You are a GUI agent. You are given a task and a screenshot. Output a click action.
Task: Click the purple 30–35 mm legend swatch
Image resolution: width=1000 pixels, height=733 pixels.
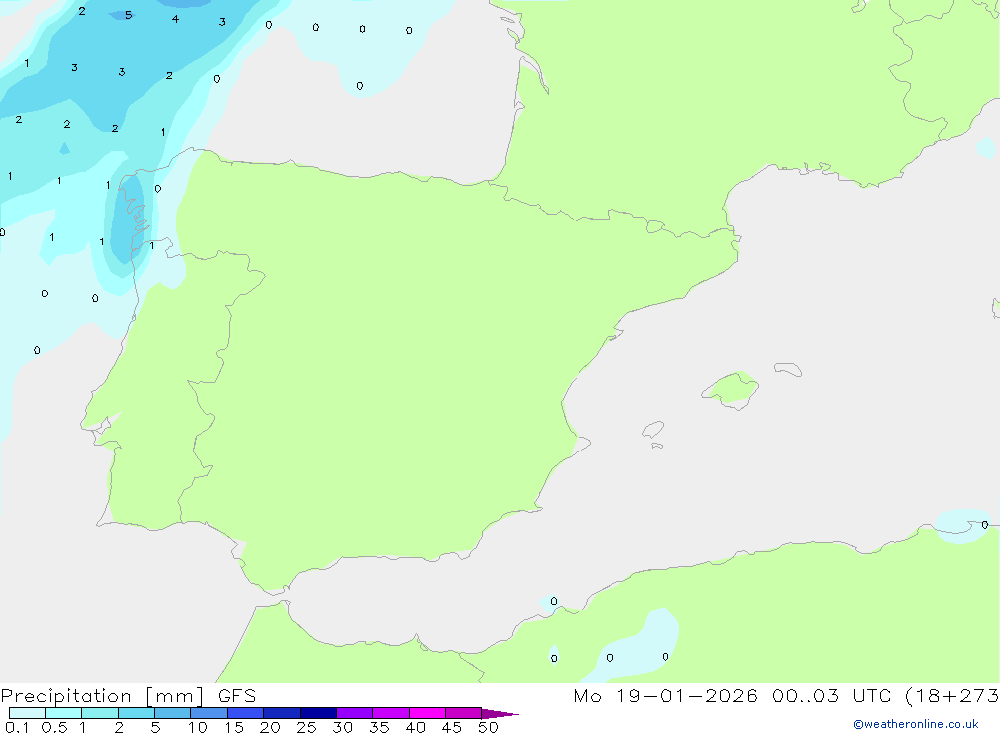355,713
